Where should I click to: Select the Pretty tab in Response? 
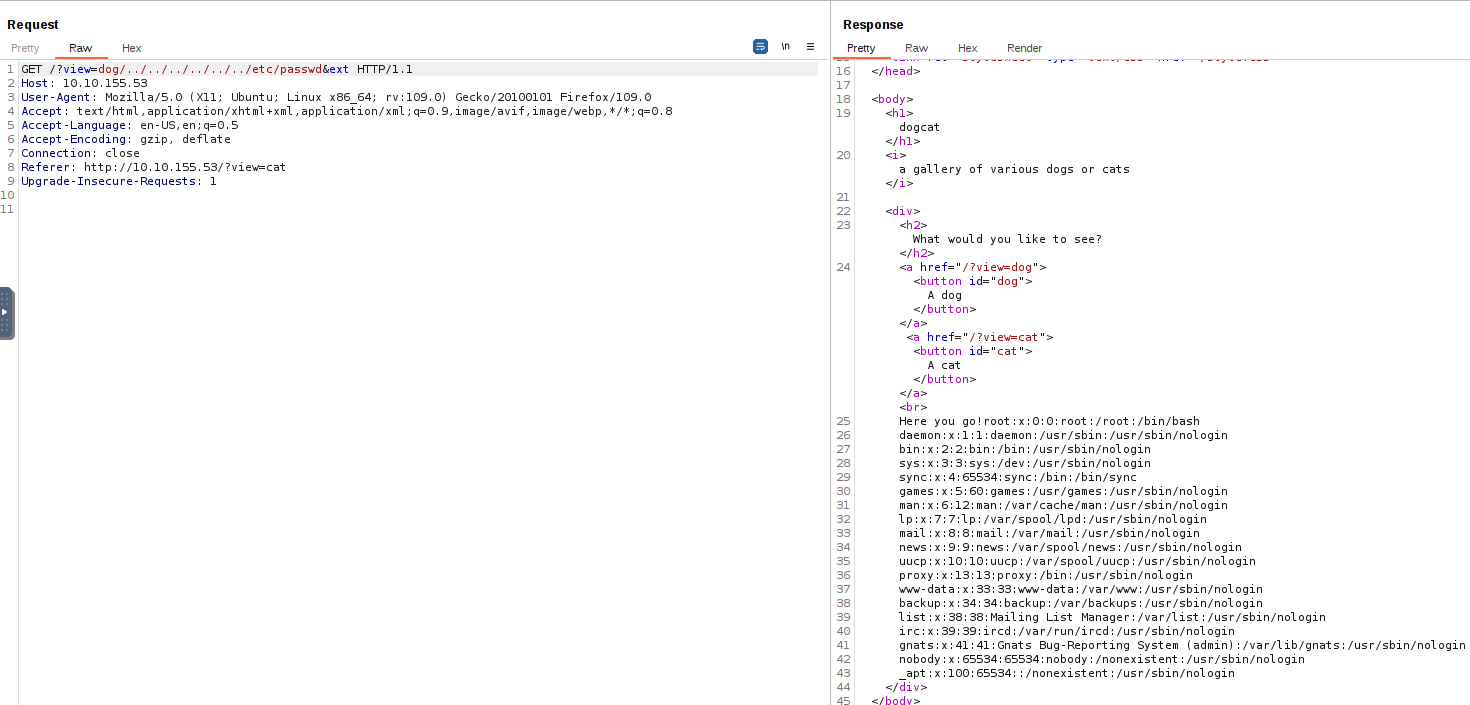click(x=861, y=48)
